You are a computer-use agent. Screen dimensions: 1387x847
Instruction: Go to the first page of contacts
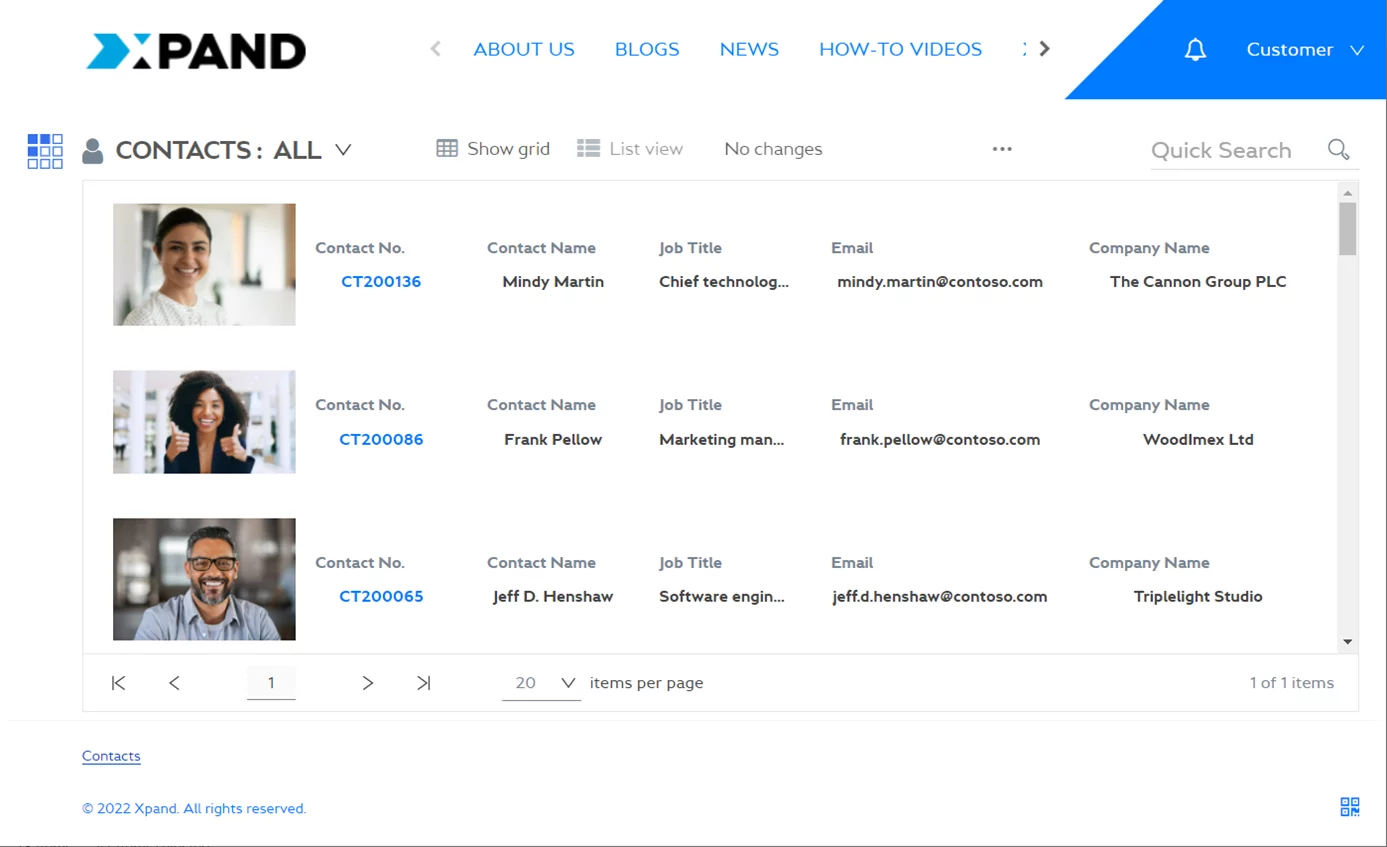coord(118,683)
